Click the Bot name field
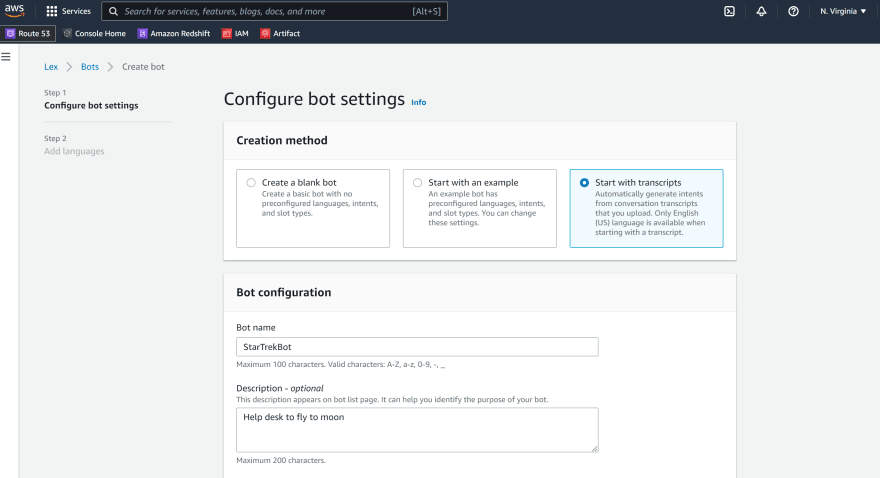The image size is (880, 478). [x=417, y=347]
